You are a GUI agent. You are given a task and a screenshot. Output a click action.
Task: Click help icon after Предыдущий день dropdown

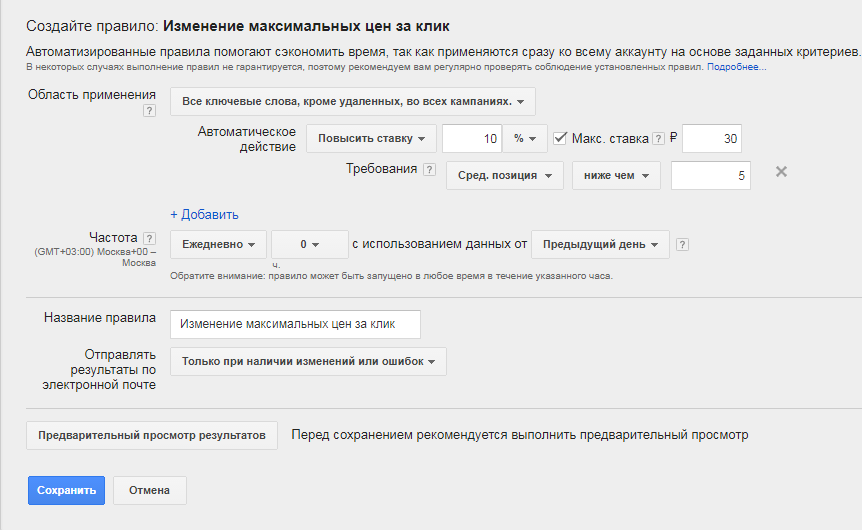tap(682, 244)
